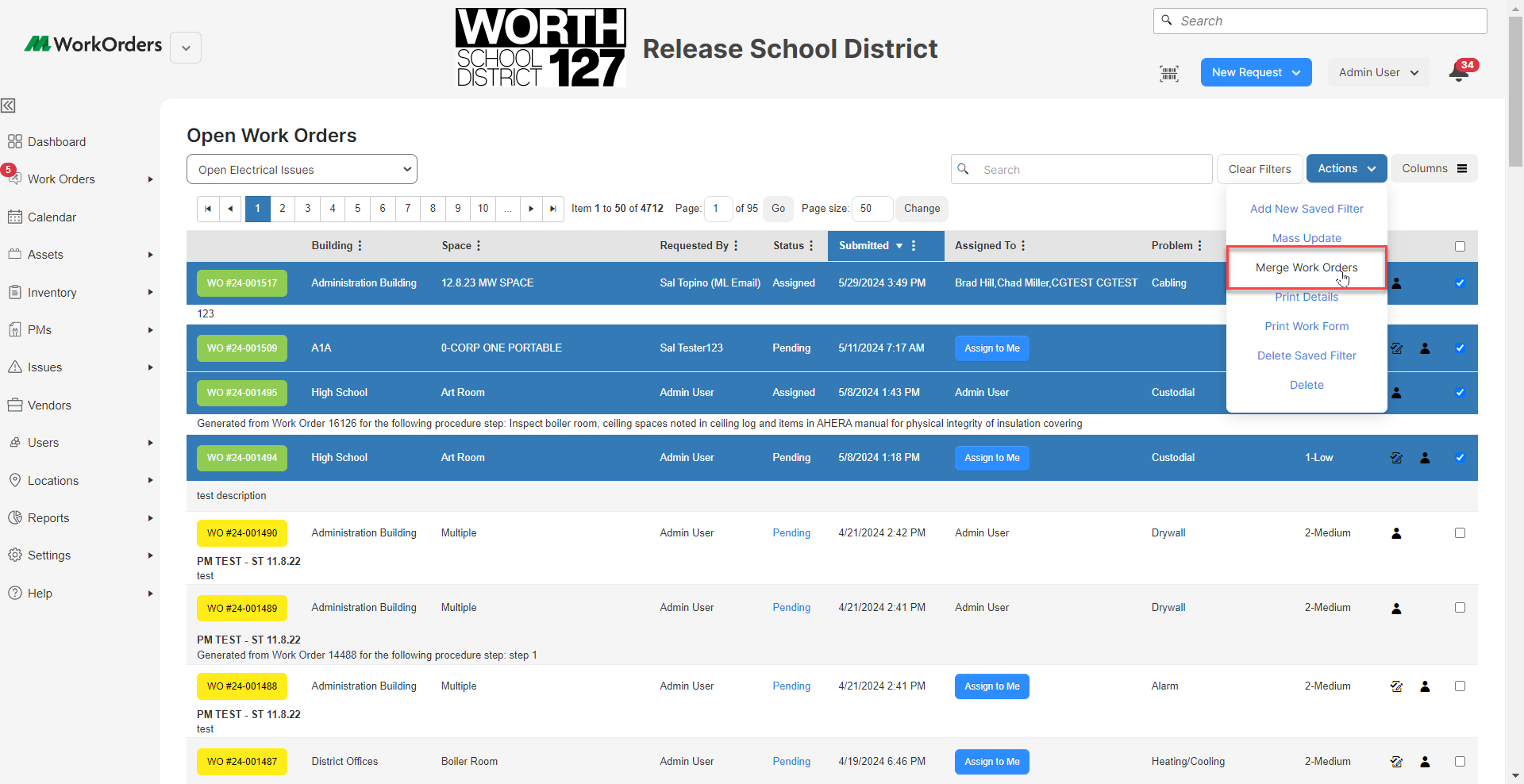Click the person icon for WO #24-001495

(1396, 393)
